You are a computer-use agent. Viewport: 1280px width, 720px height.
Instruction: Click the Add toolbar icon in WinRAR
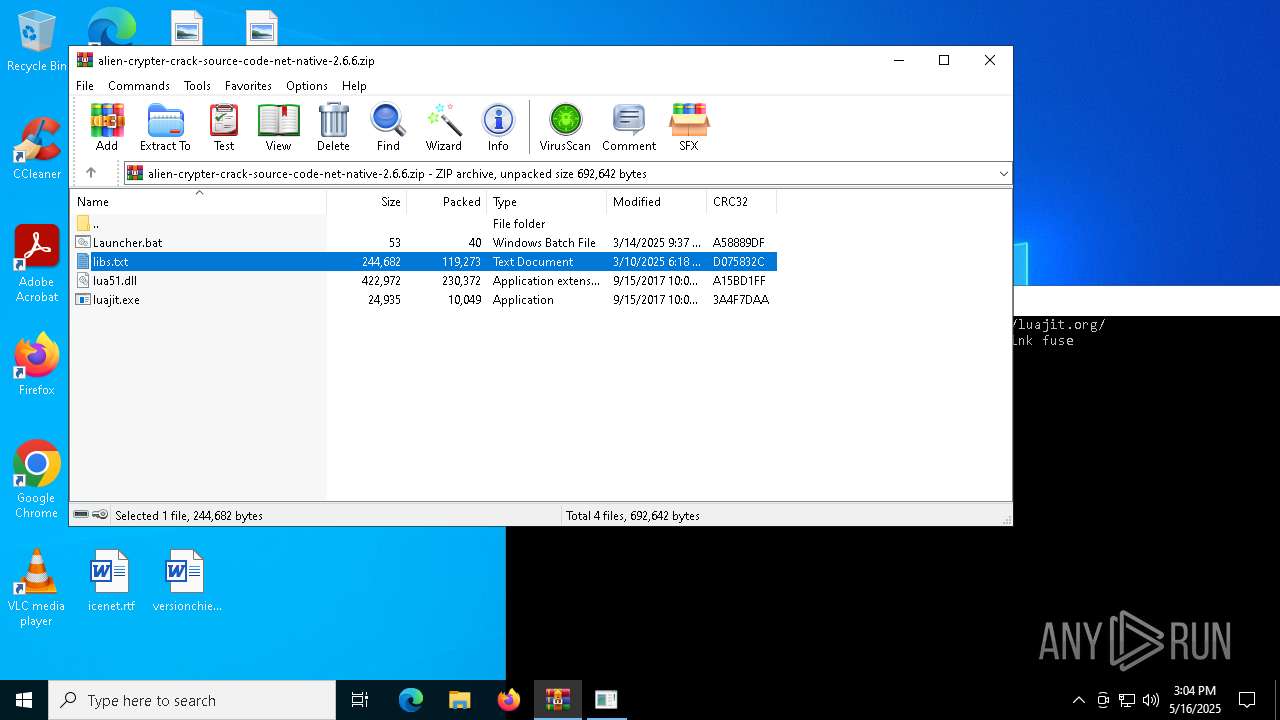(x=107, y=127)
